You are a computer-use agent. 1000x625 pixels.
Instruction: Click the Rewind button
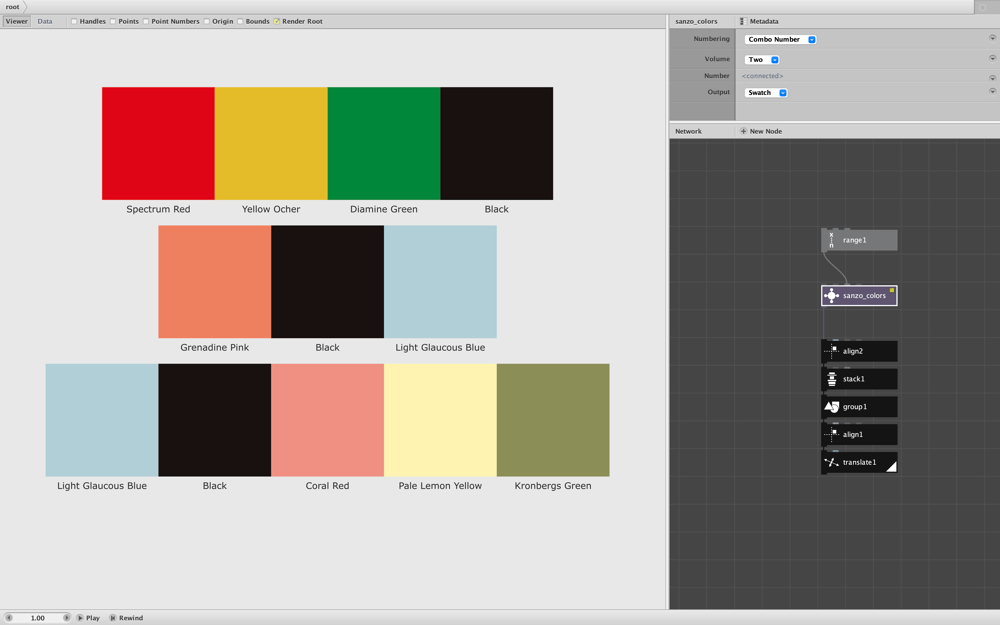[126, 618]
